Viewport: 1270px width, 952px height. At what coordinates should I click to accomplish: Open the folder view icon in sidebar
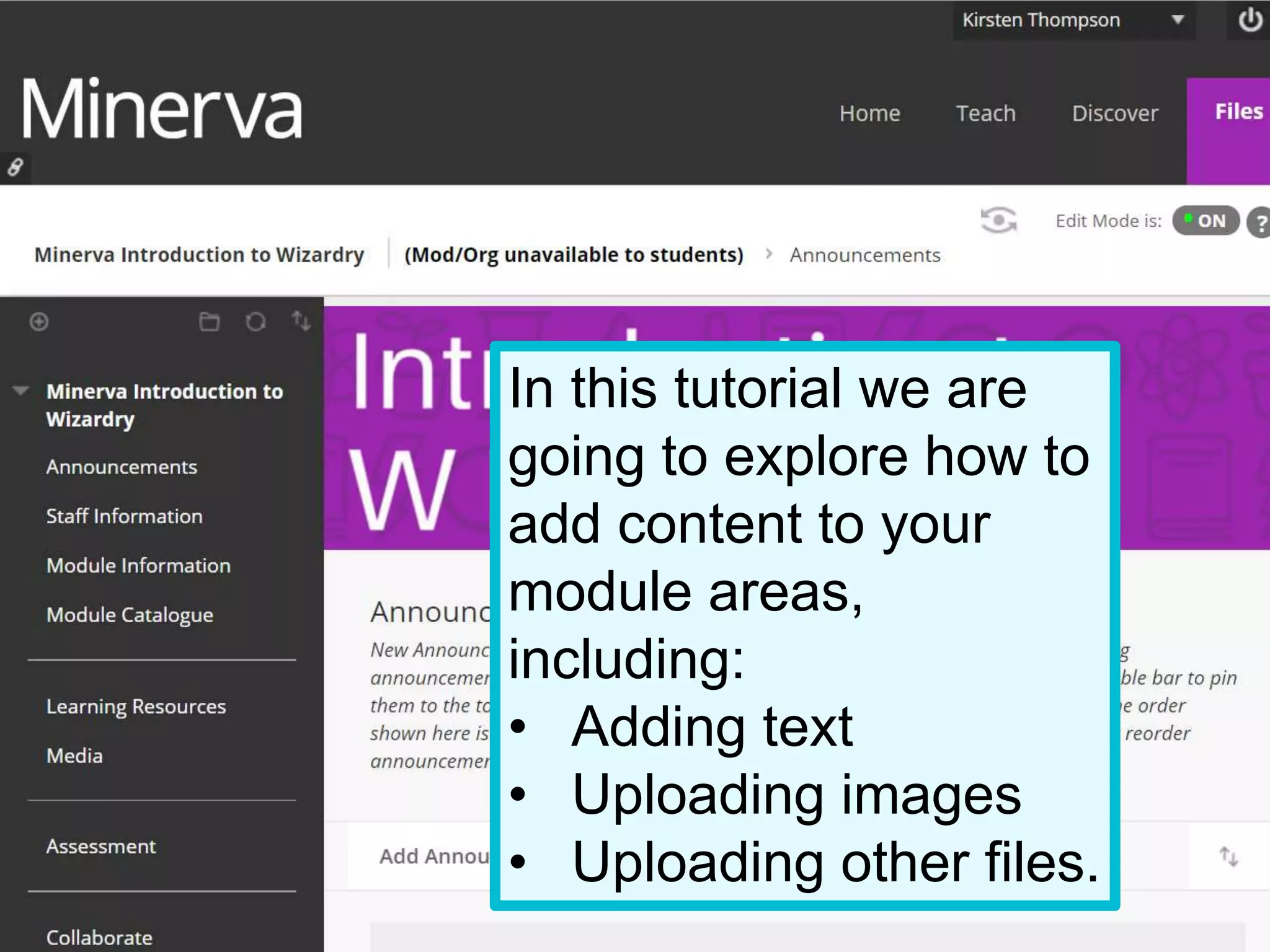tap(209, 322)
